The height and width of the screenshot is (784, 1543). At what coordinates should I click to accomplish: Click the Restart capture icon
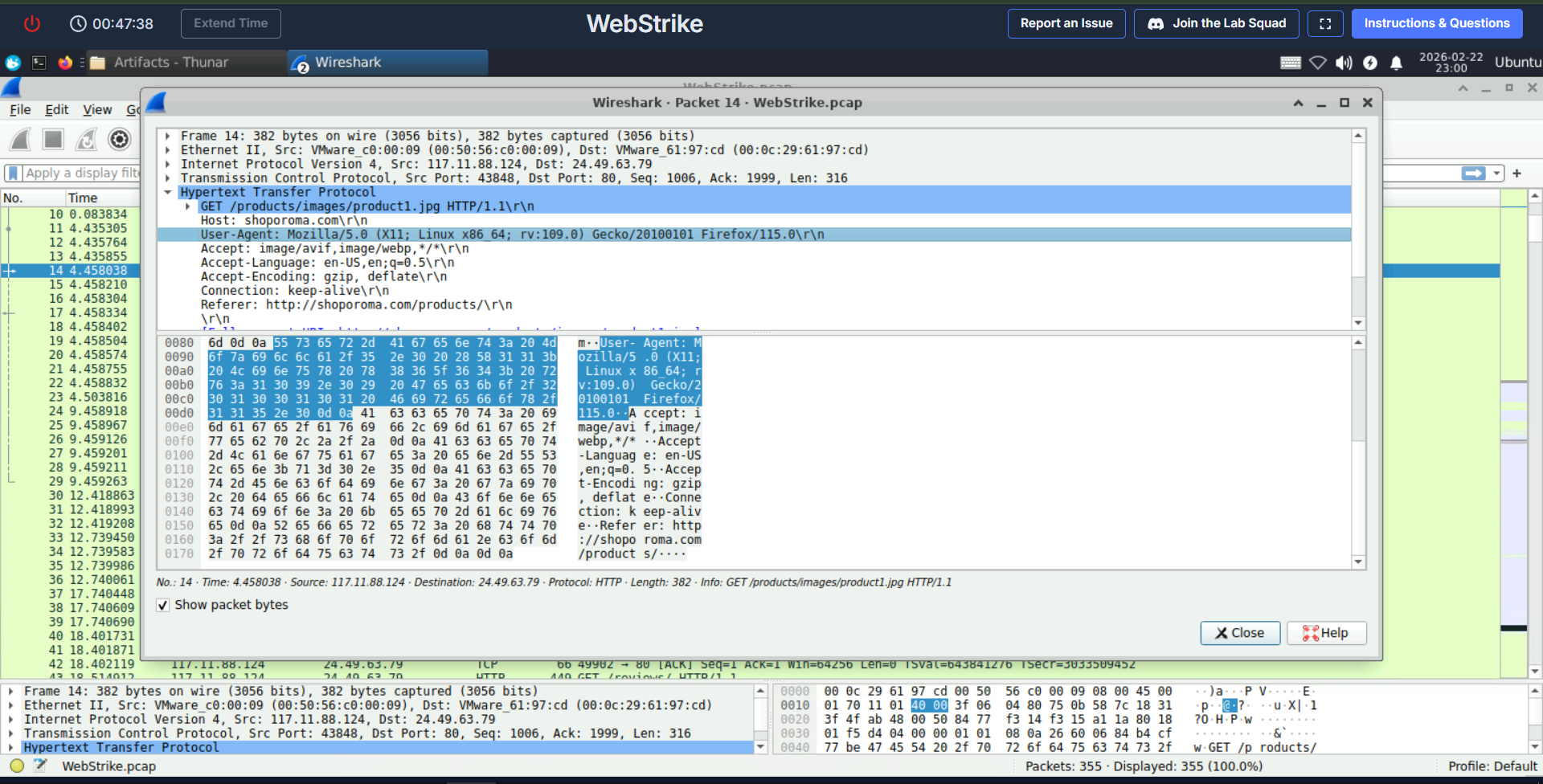[86, 140]
